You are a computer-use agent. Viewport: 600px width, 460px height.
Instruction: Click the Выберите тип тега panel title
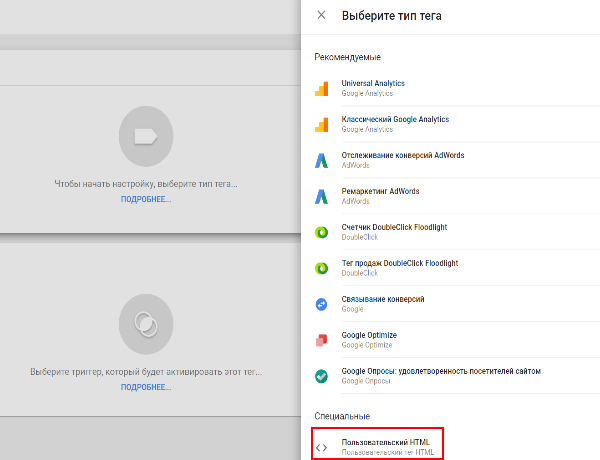pos(391,16)
